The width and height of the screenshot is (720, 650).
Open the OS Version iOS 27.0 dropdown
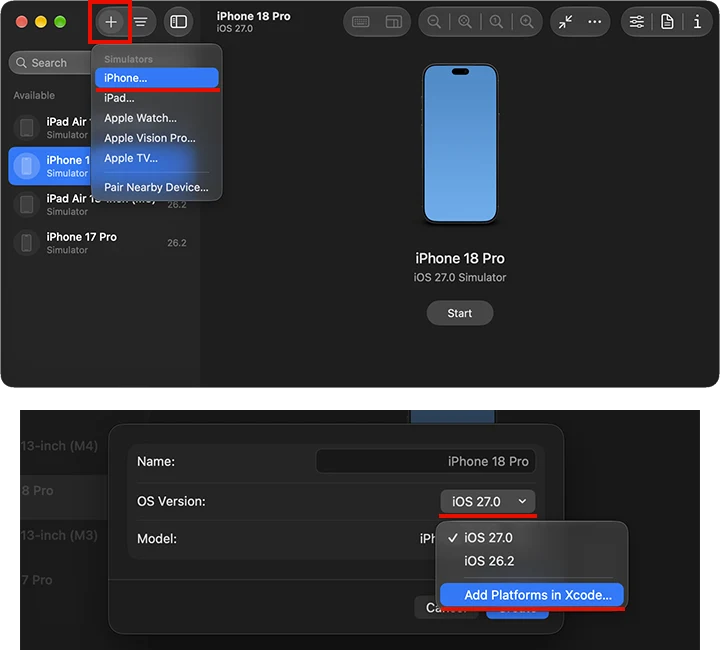[488, 502]
